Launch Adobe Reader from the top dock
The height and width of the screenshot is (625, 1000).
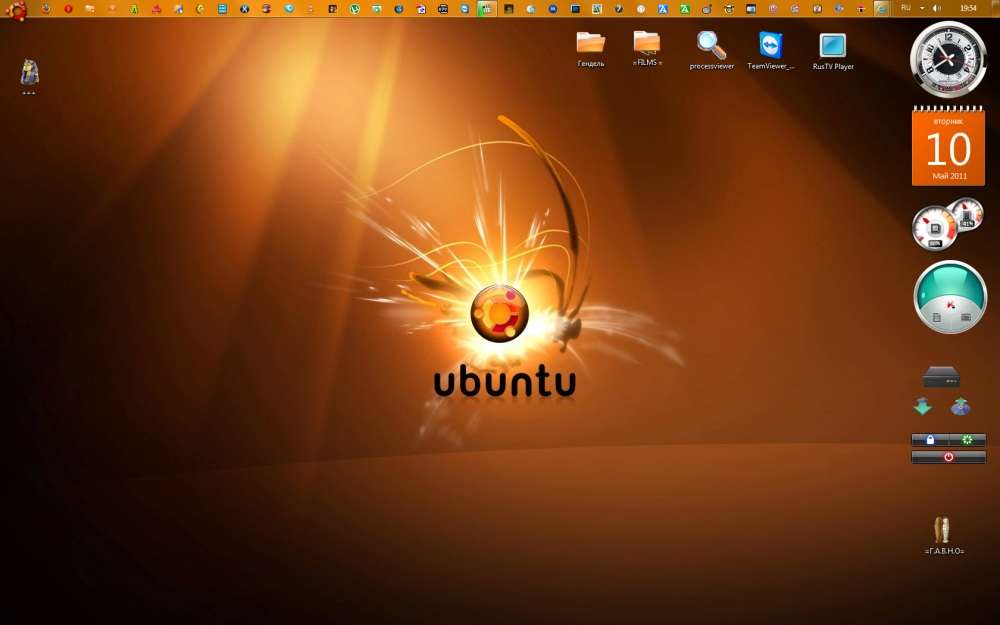158,9
